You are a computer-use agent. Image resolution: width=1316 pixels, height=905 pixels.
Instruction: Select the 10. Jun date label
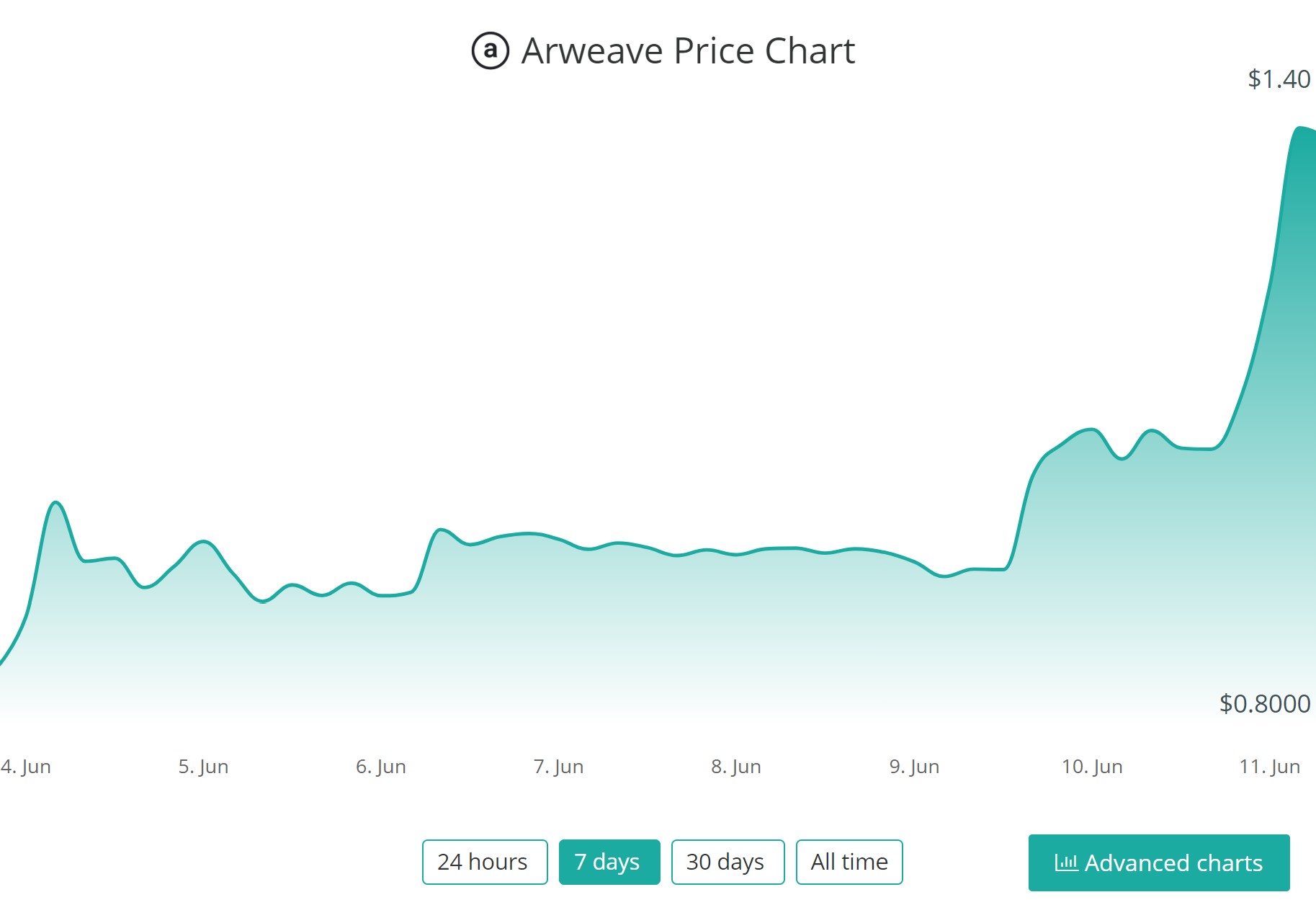point(1092,767)
